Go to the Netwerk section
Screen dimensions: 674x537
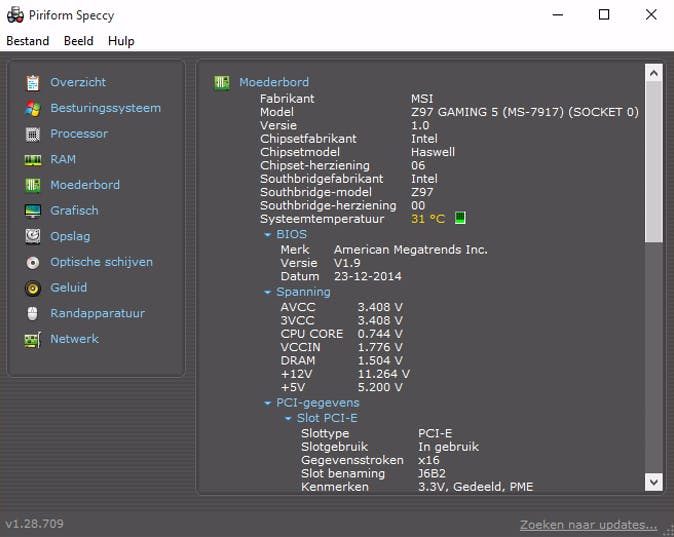pyautogui.click(x=74, y=339)
